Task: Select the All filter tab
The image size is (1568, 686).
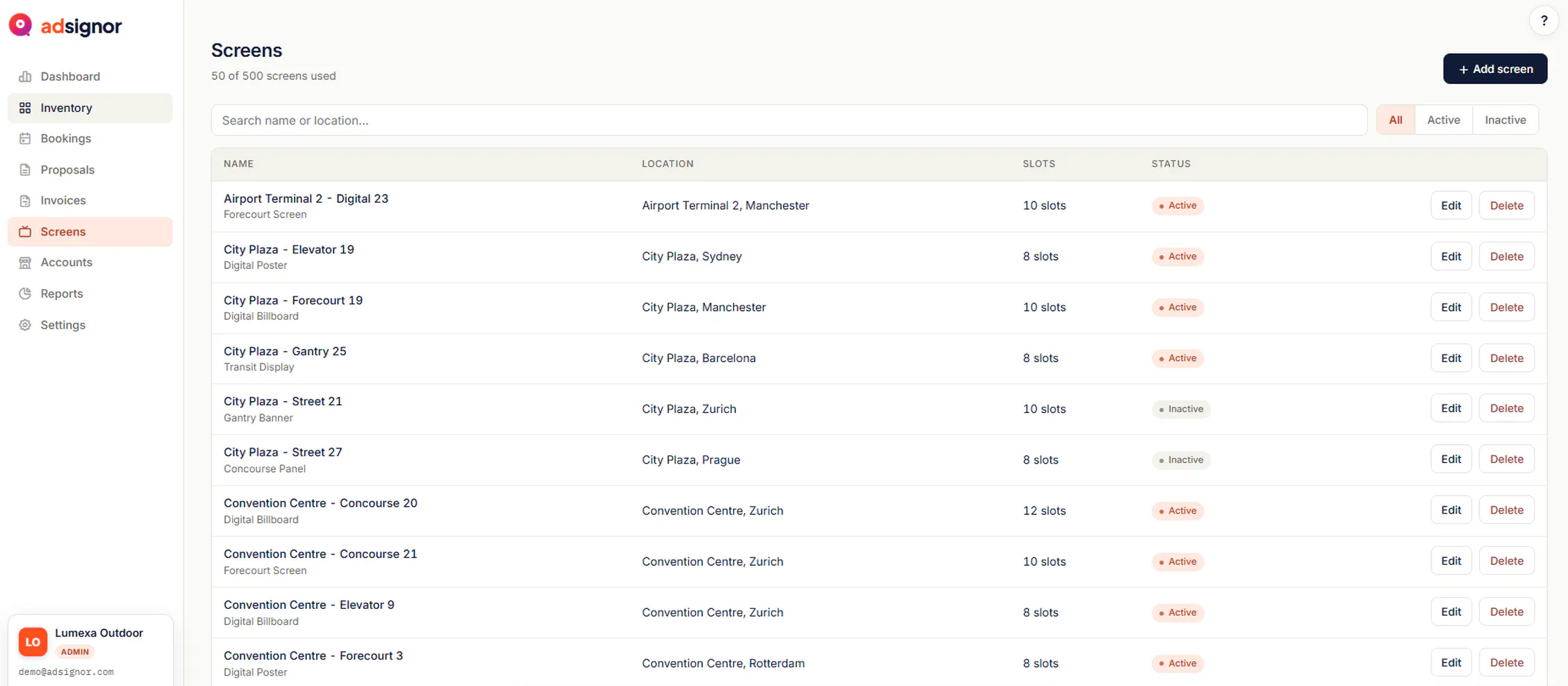Action: 1396,120
